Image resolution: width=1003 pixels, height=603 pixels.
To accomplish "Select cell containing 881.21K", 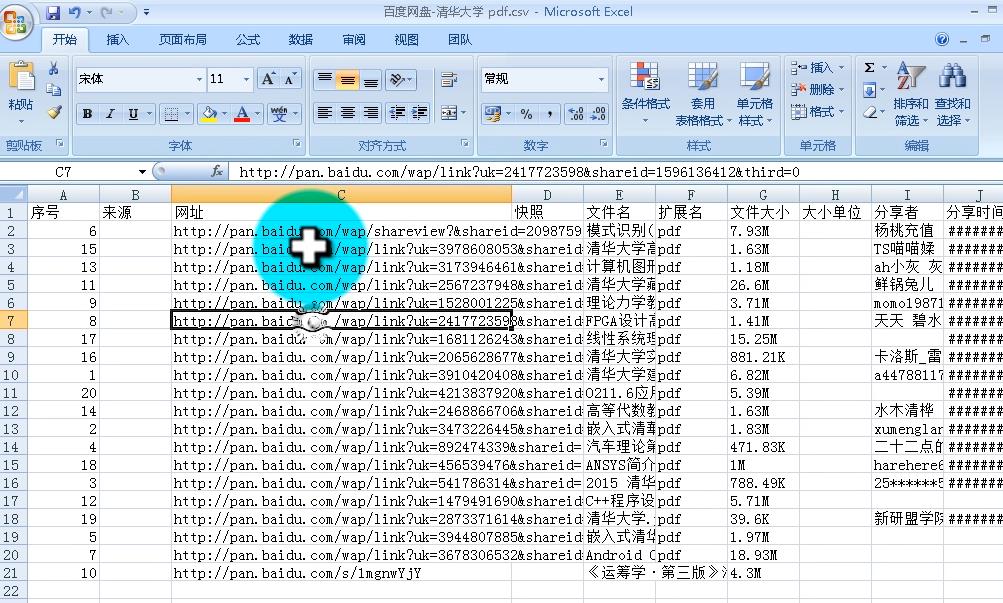I will (x=763, y=356).
